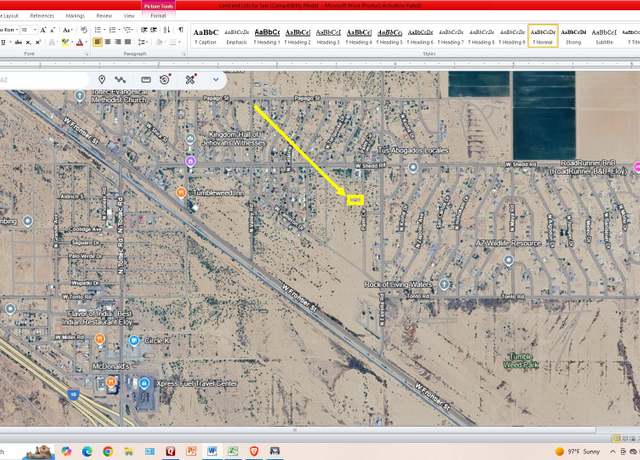Viewport: 640px width, 460px height.
Task: Open the bullet library dropdown arrow
Action: pyautogui.click(x=103, y=30)
